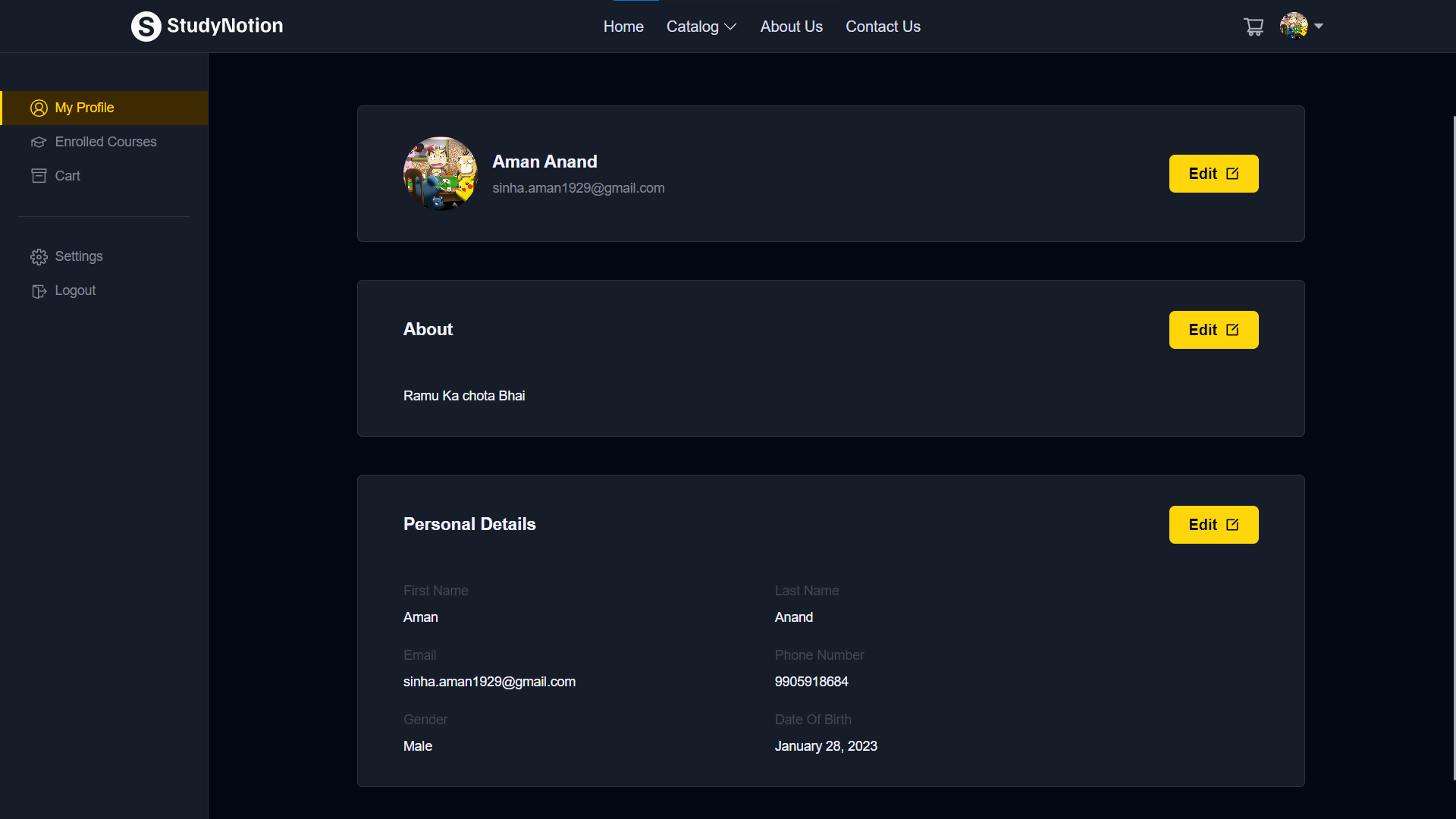Click the Last Name value 'Anand'
The width and height of the screenshot is (1456, 819).
coord(793,617)
